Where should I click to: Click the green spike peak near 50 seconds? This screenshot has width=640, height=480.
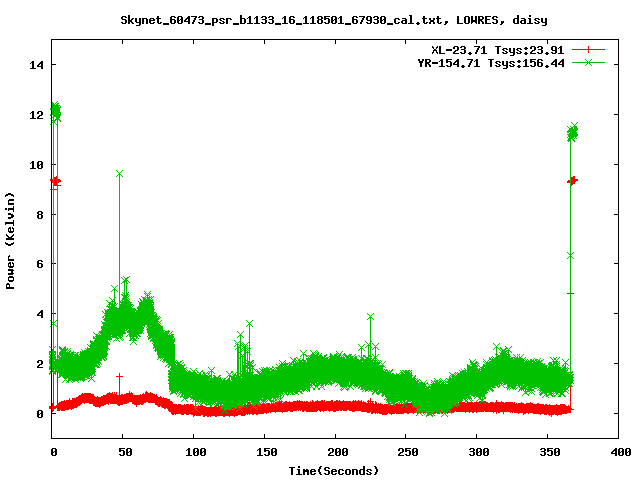pos(119,174)
